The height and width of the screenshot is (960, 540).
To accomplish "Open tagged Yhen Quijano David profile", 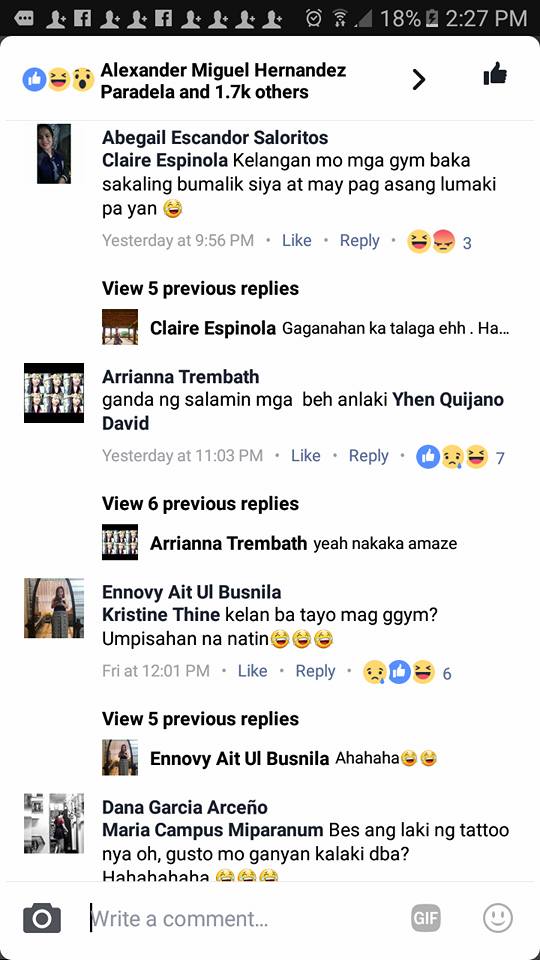I will coord(303,411).
